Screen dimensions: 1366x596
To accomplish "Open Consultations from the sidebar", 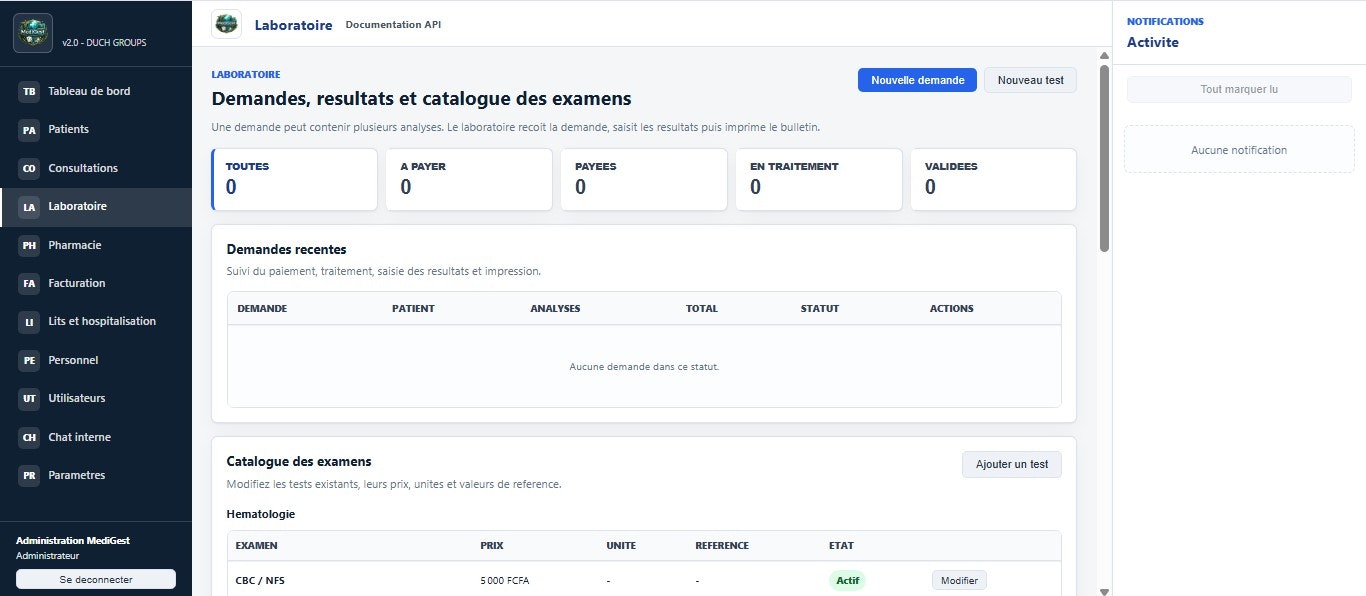I will point(96,168).
